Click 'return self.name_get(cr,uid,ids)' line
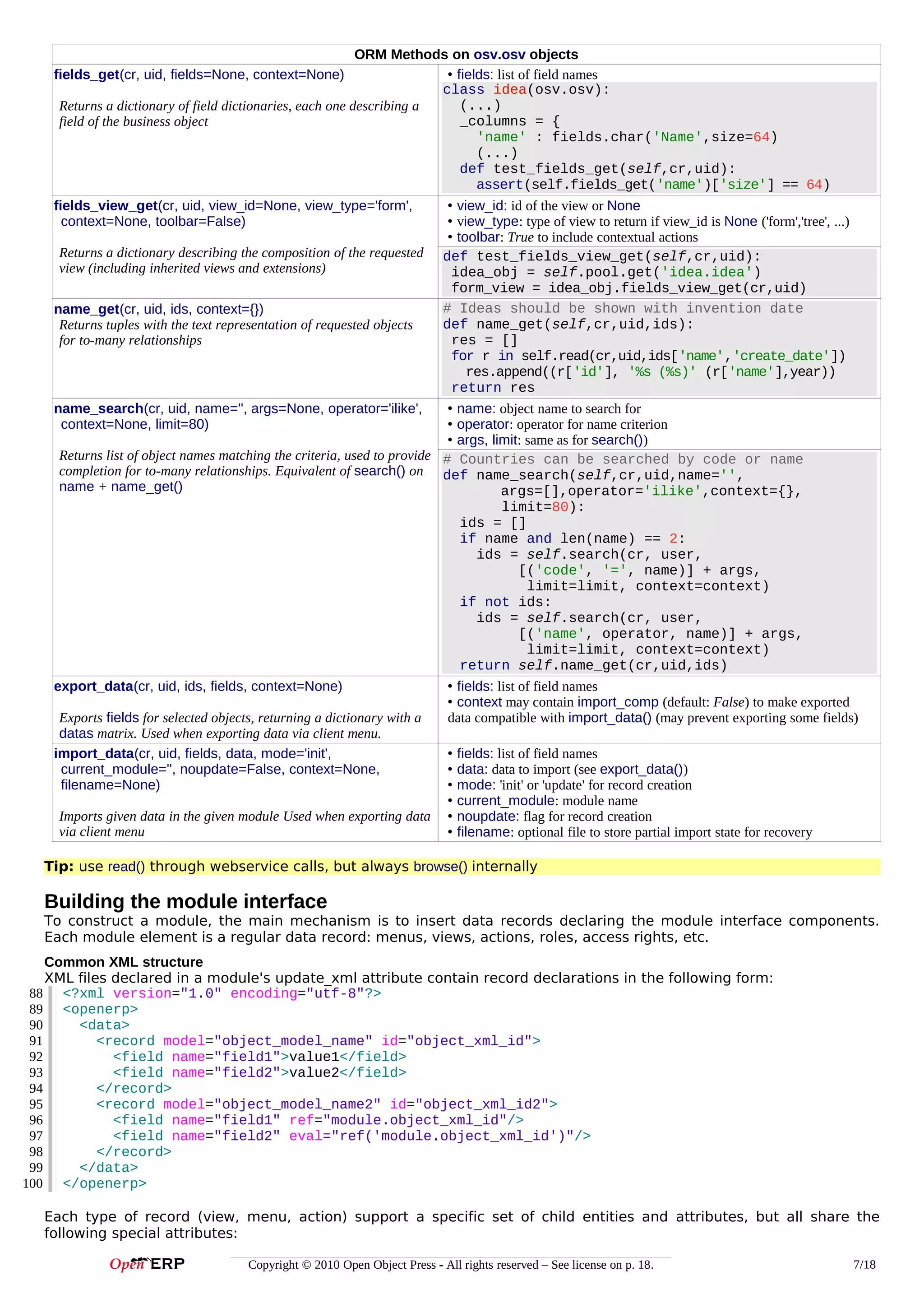This screenshot has width=924, height=1308. pyautogui.click(x=593, y=665)
